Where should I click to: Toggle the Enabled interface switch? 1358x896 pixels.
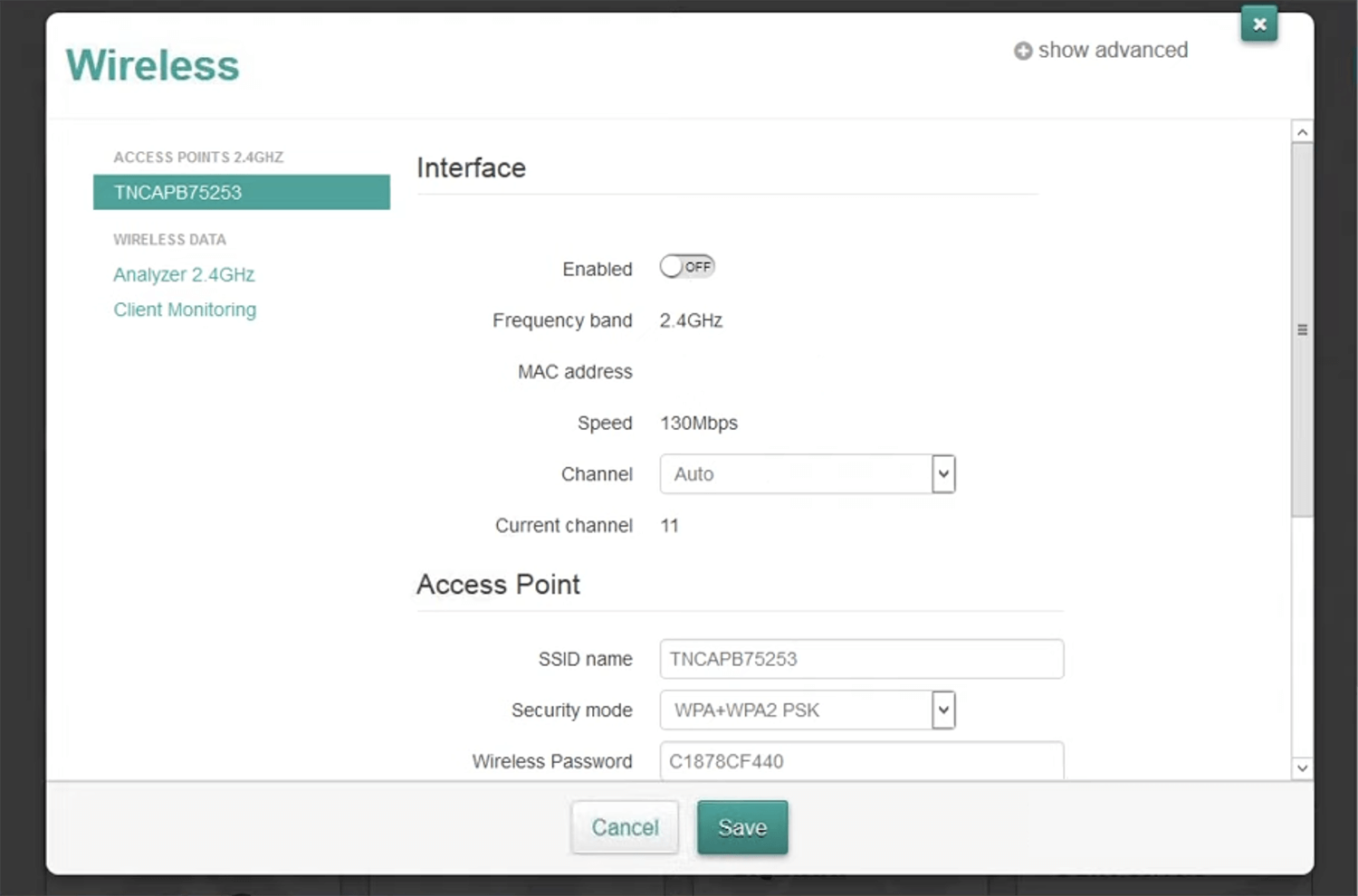[x=686, y=267]
